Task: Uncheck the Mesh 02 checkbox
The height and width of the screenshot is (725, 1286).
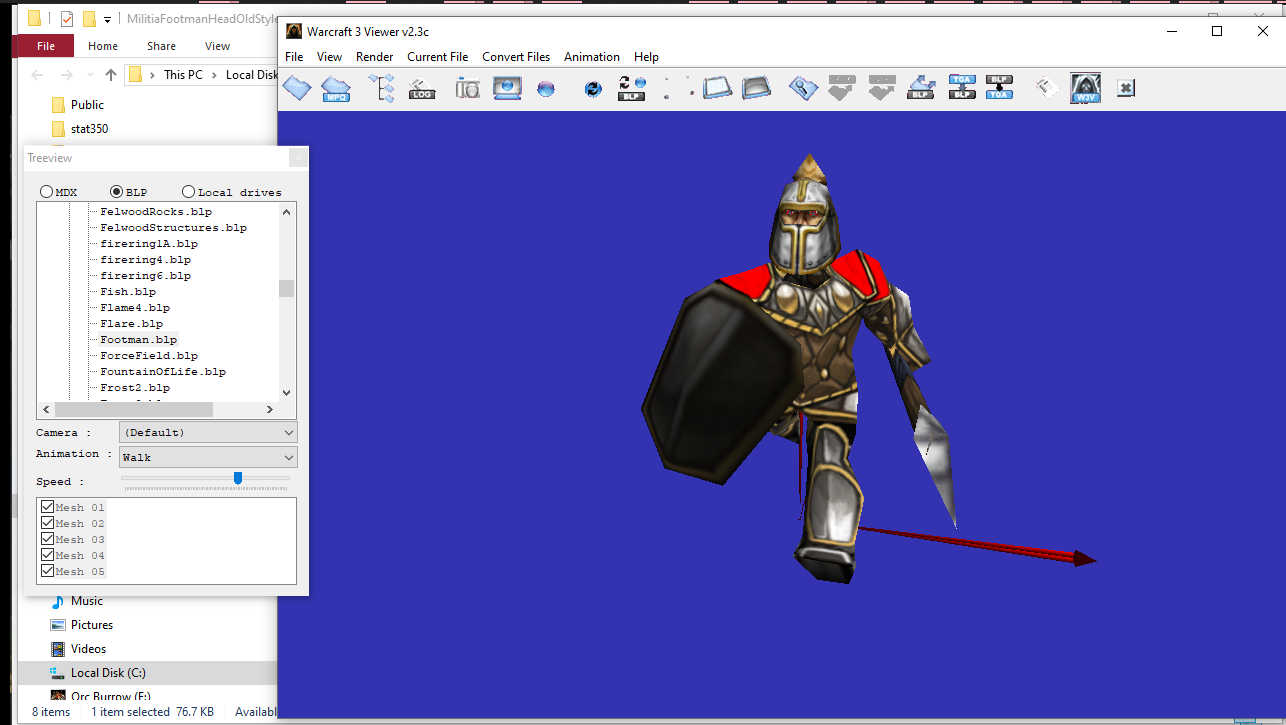Action: point(47,523)
